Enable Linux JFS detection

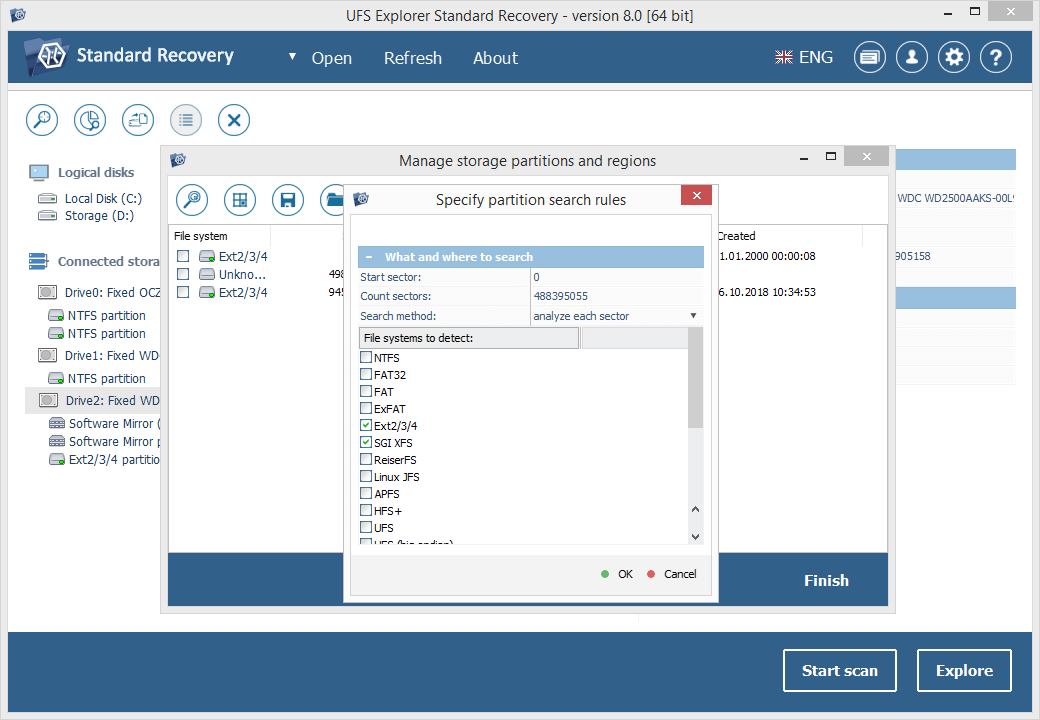pos(365,476)
